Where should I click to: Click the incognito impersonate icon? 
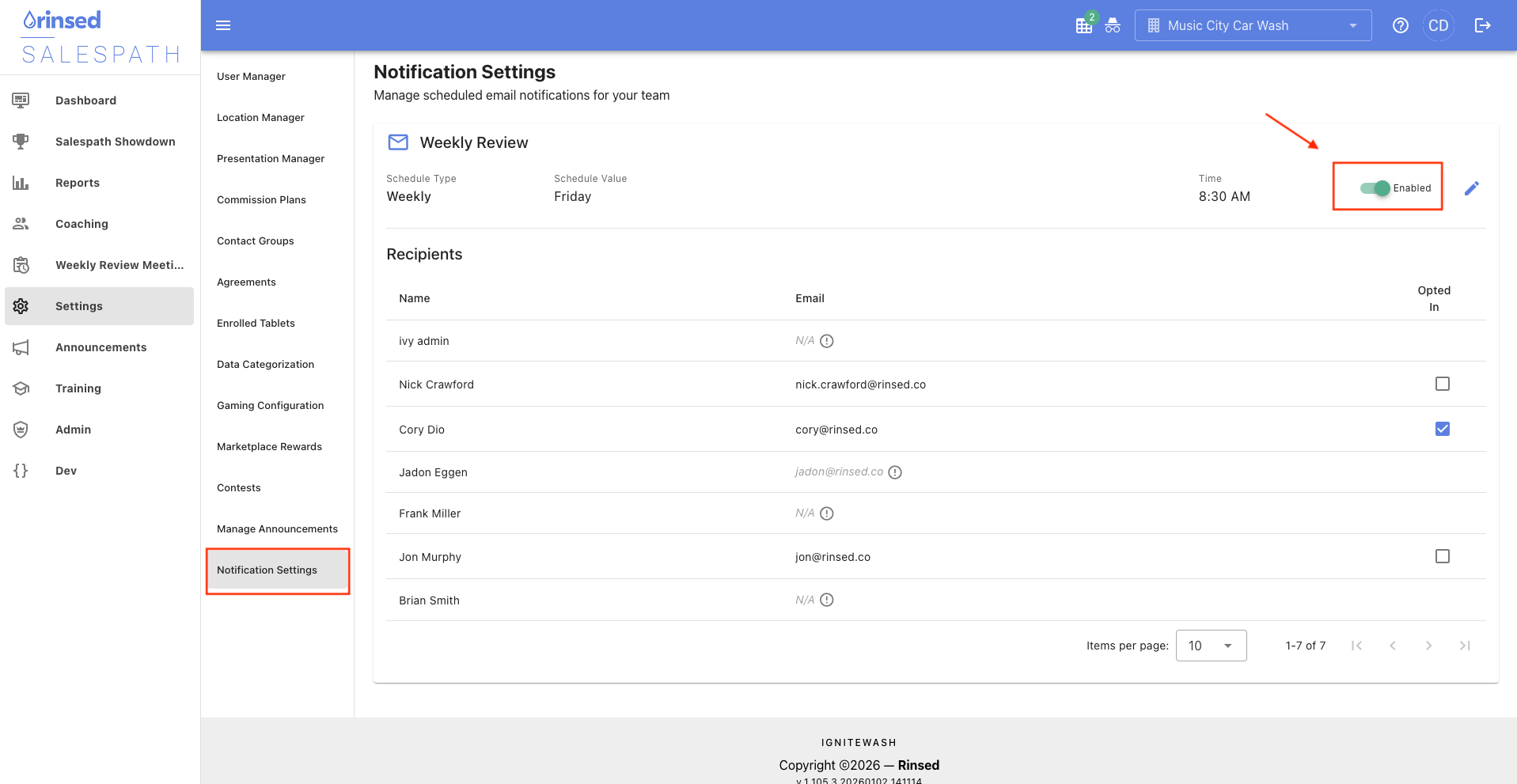click(x=1113, y=25)
